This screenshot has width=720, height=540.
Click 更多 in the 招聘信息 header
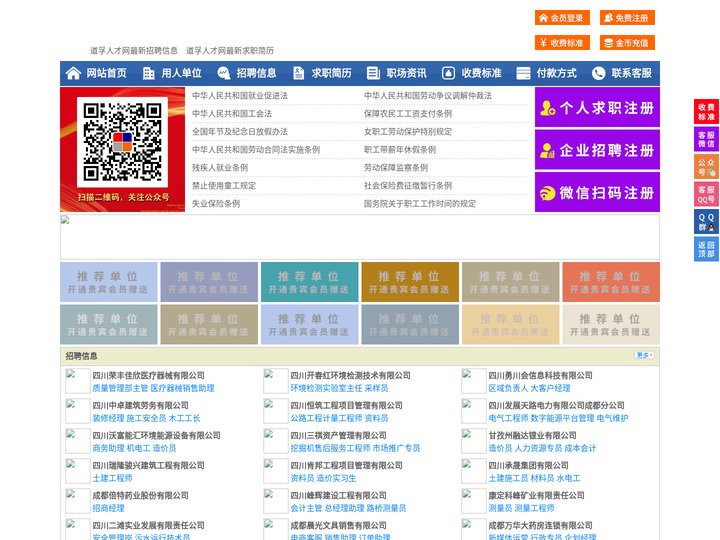(644, 355)
